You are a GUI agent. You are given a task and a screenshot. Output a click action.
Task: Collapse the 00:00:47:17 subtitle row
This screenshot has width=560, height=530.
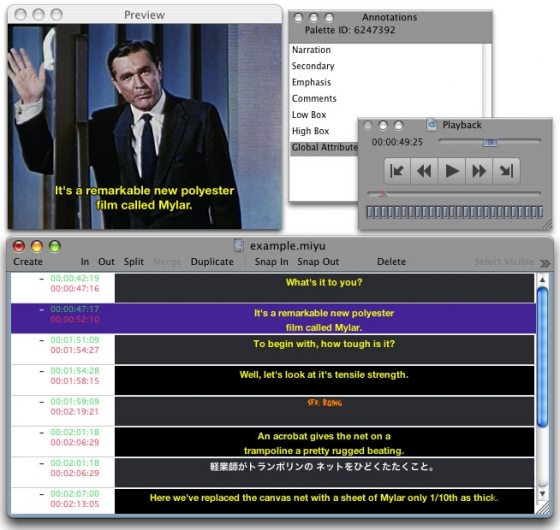(42, 310)
